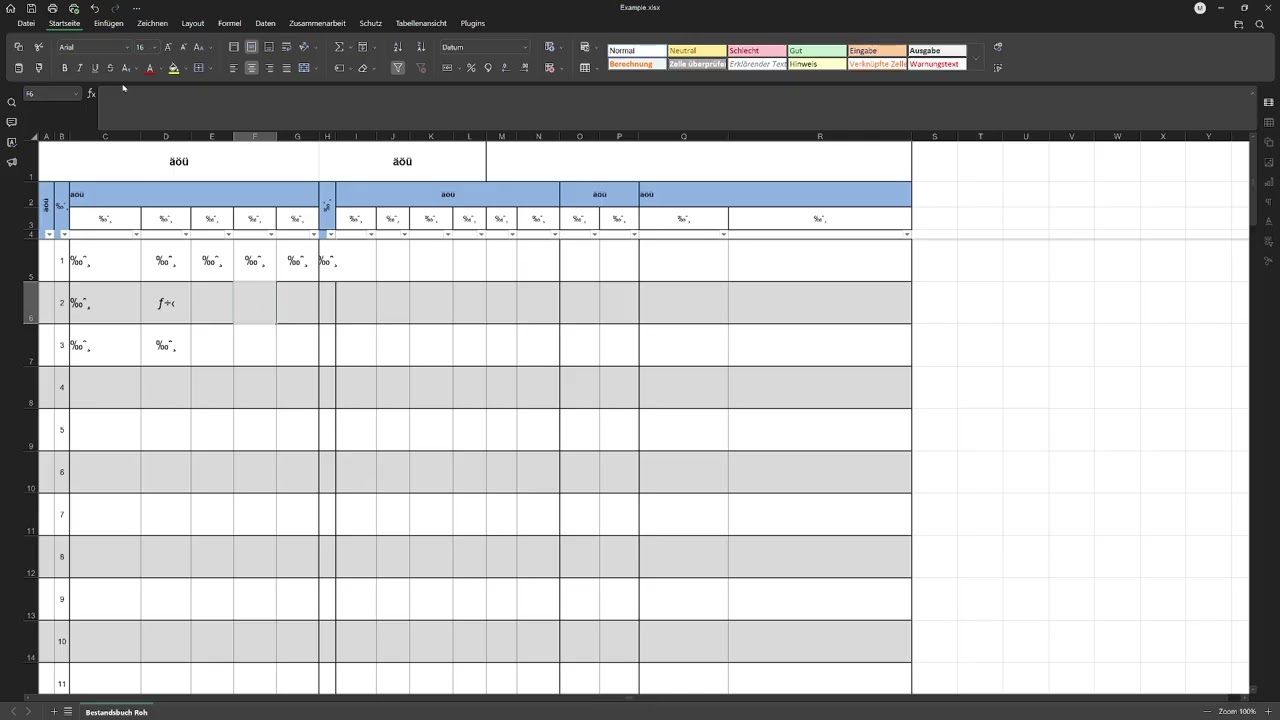Sort ascending
The width and height of the screenshot is (1280, 720).
point(398,47)
